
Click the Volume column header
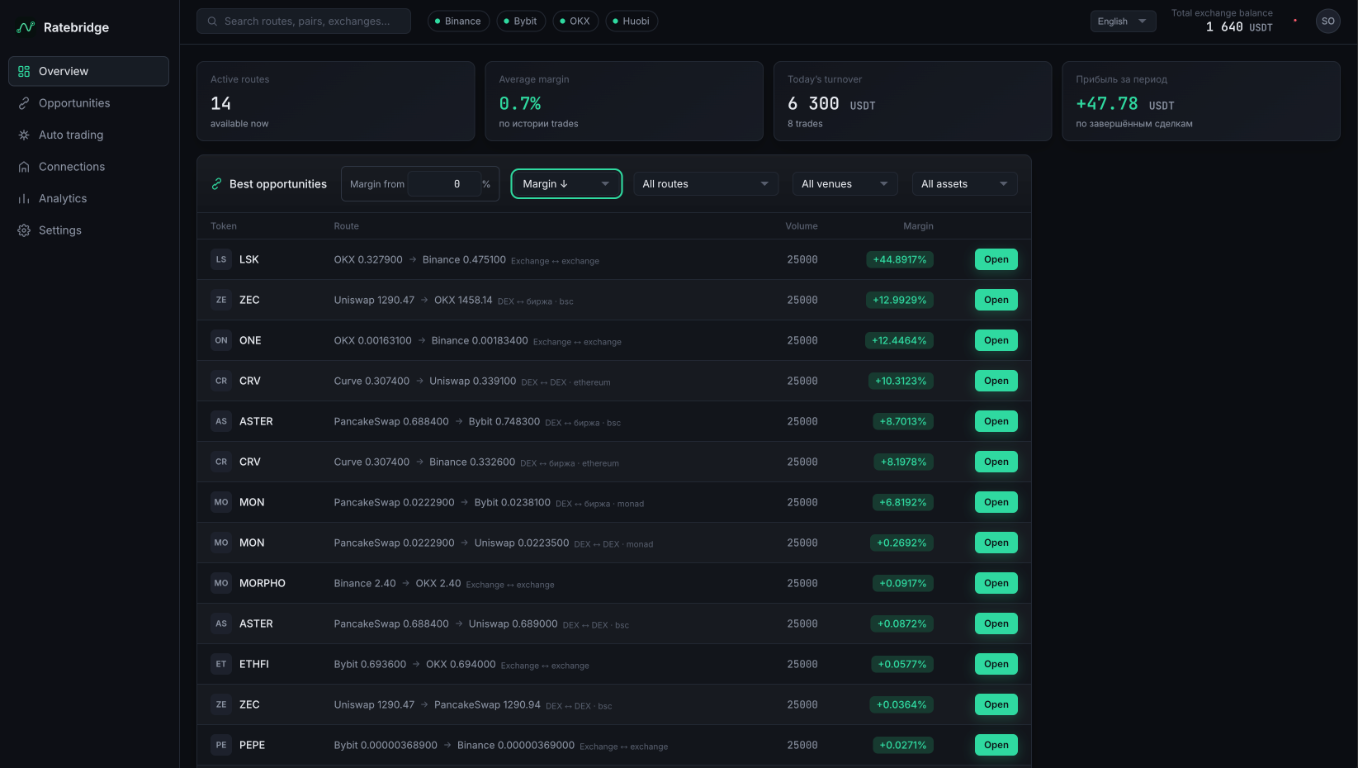pyautogui.click(x=801, y=226)
